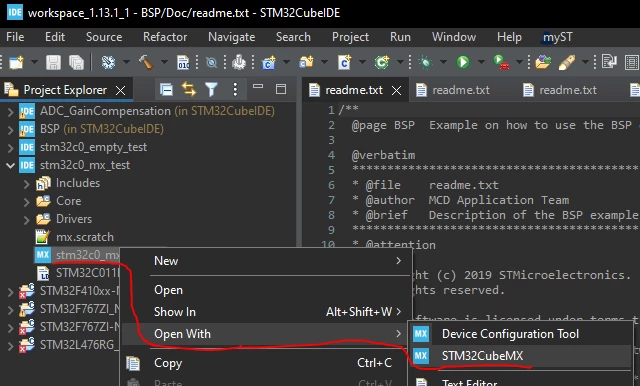
Task: Choose Open in the context menu
Action: pyautogui.click(x=267, y=290)
